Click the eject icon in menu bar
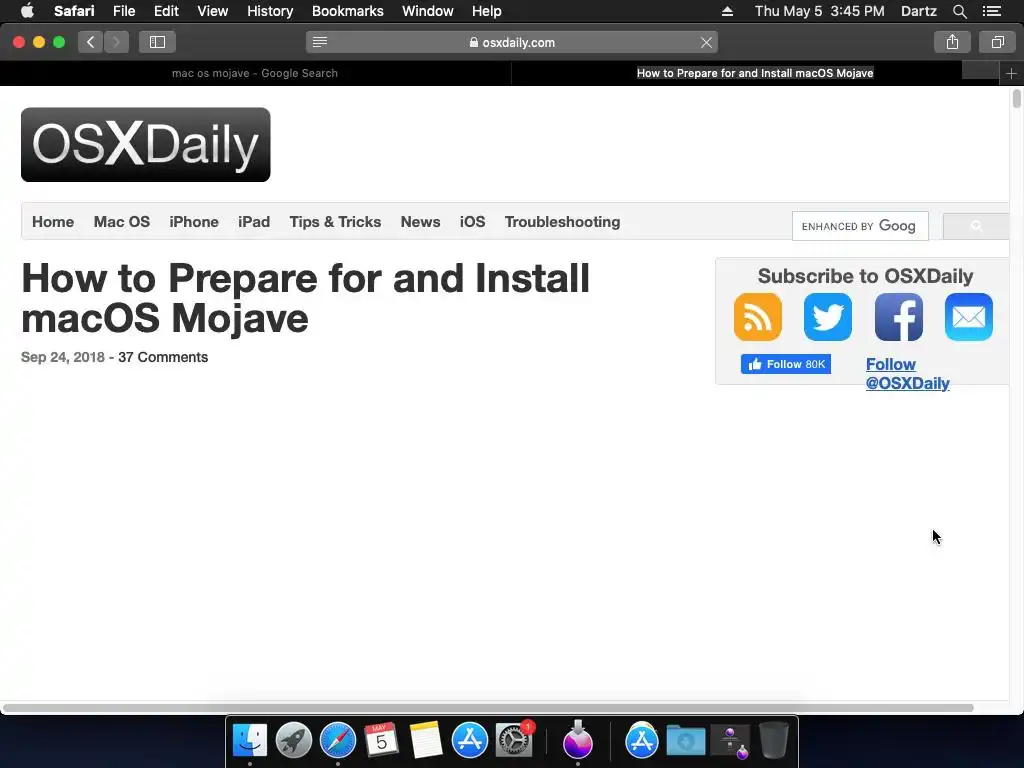The height and width of the screenshot is (768, 1024). click(727, 11)
